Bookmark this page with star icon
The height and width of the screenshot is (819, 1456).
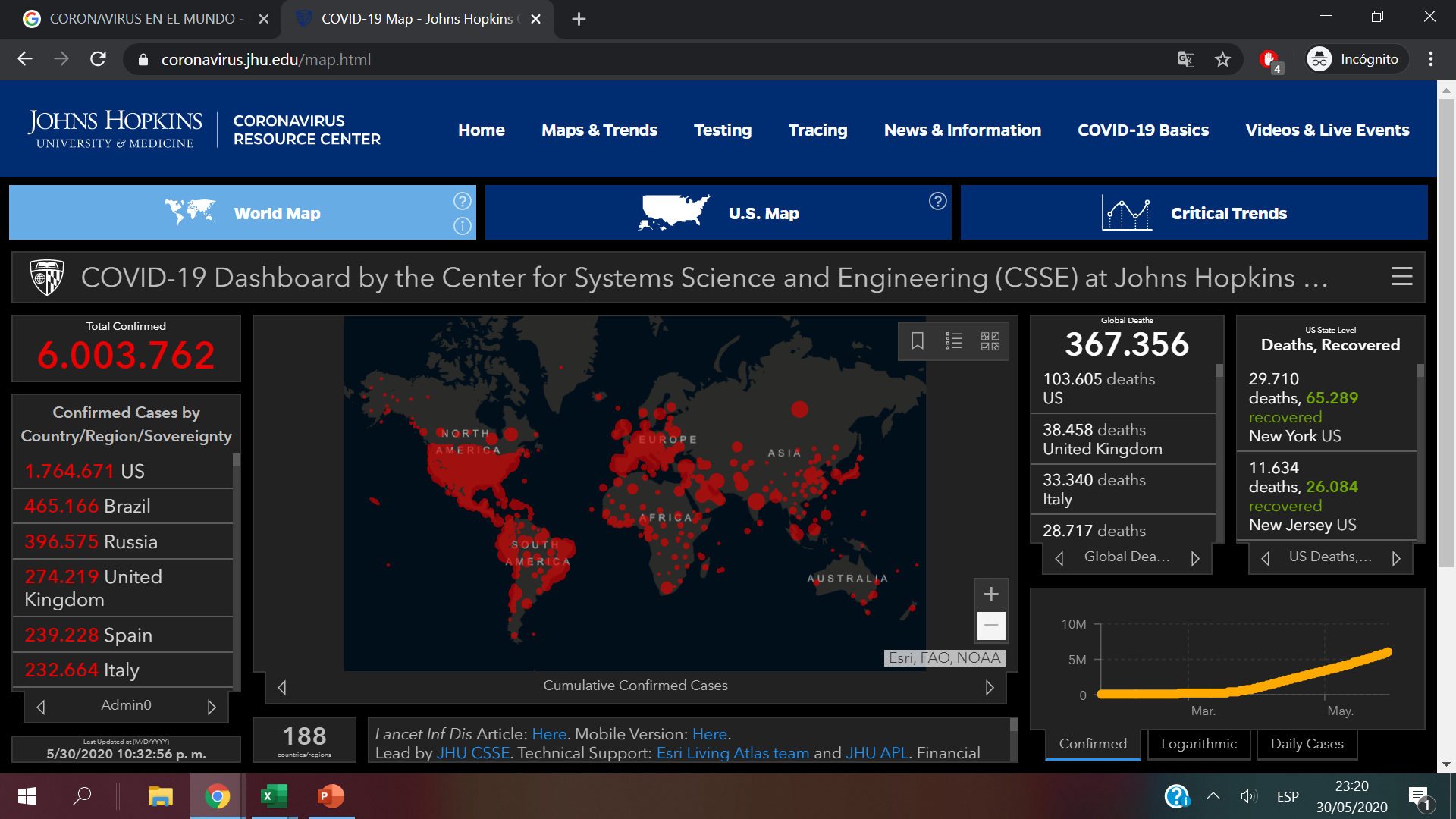point(1222,59)
